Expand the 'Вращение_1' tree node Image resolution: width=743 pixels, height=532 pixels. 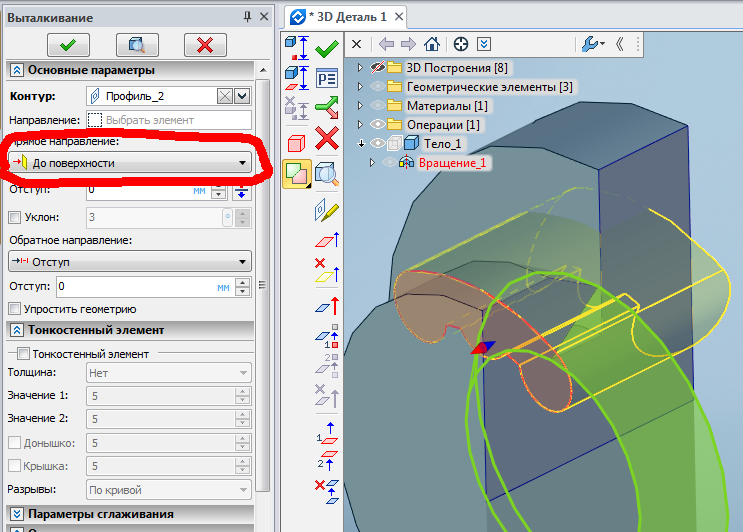(372, 162)
